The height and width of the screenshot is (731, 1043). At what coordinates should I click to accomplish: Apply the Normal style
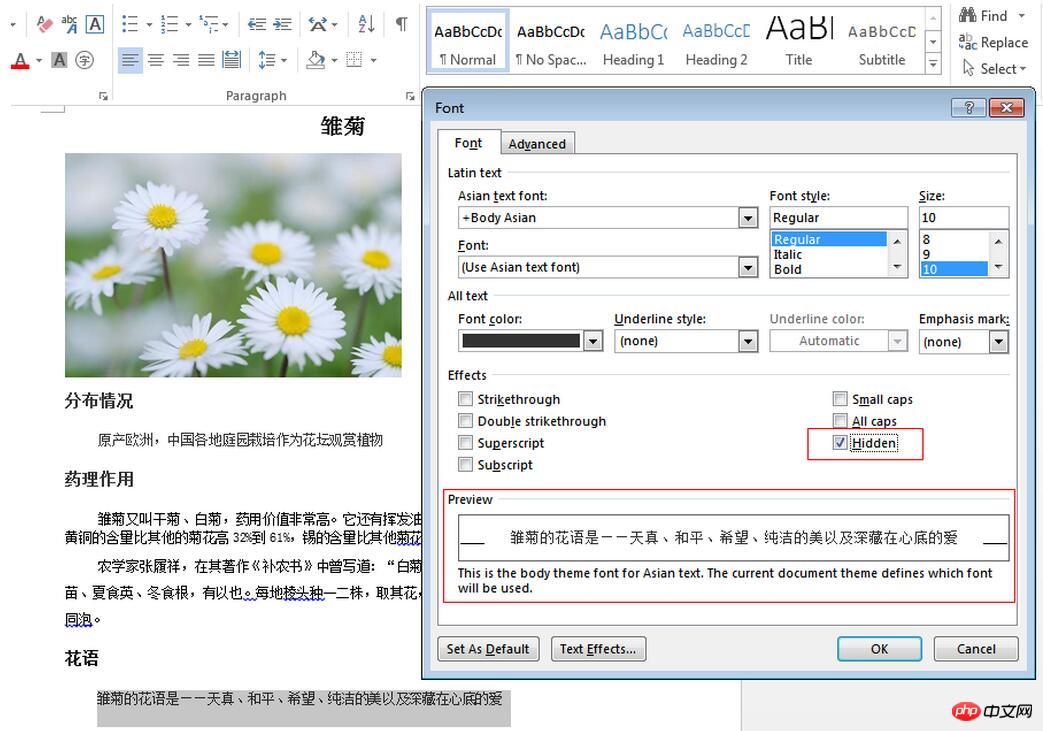tap(468, 41)
